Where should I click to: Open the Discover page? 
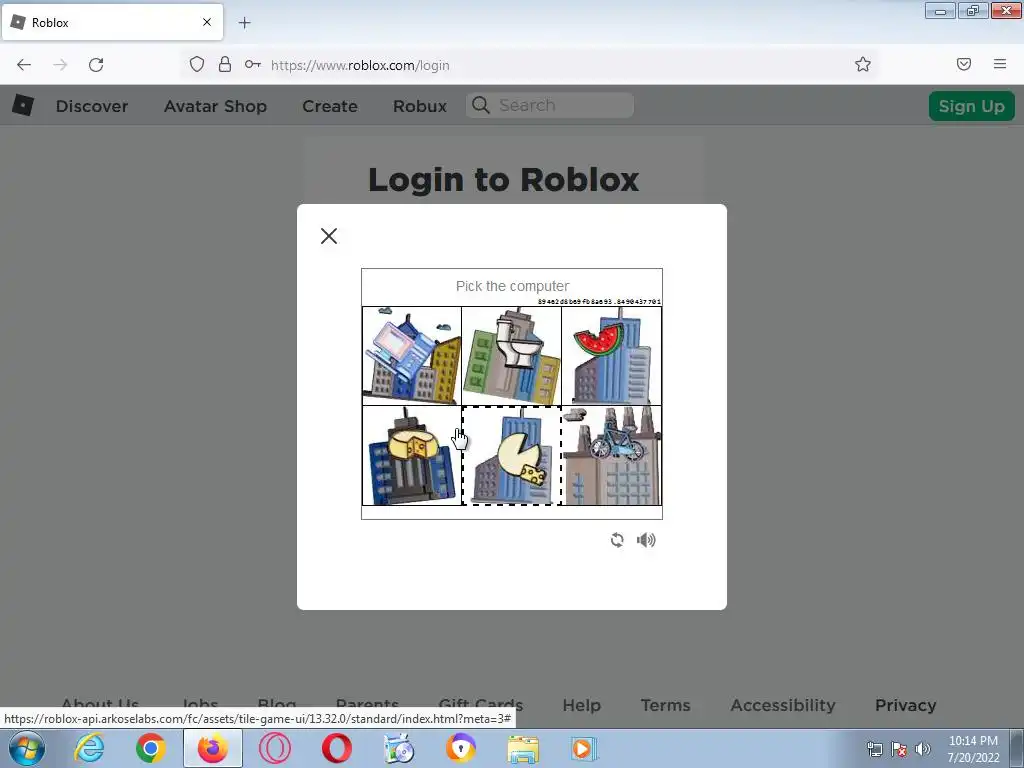[x=92, y=106]
